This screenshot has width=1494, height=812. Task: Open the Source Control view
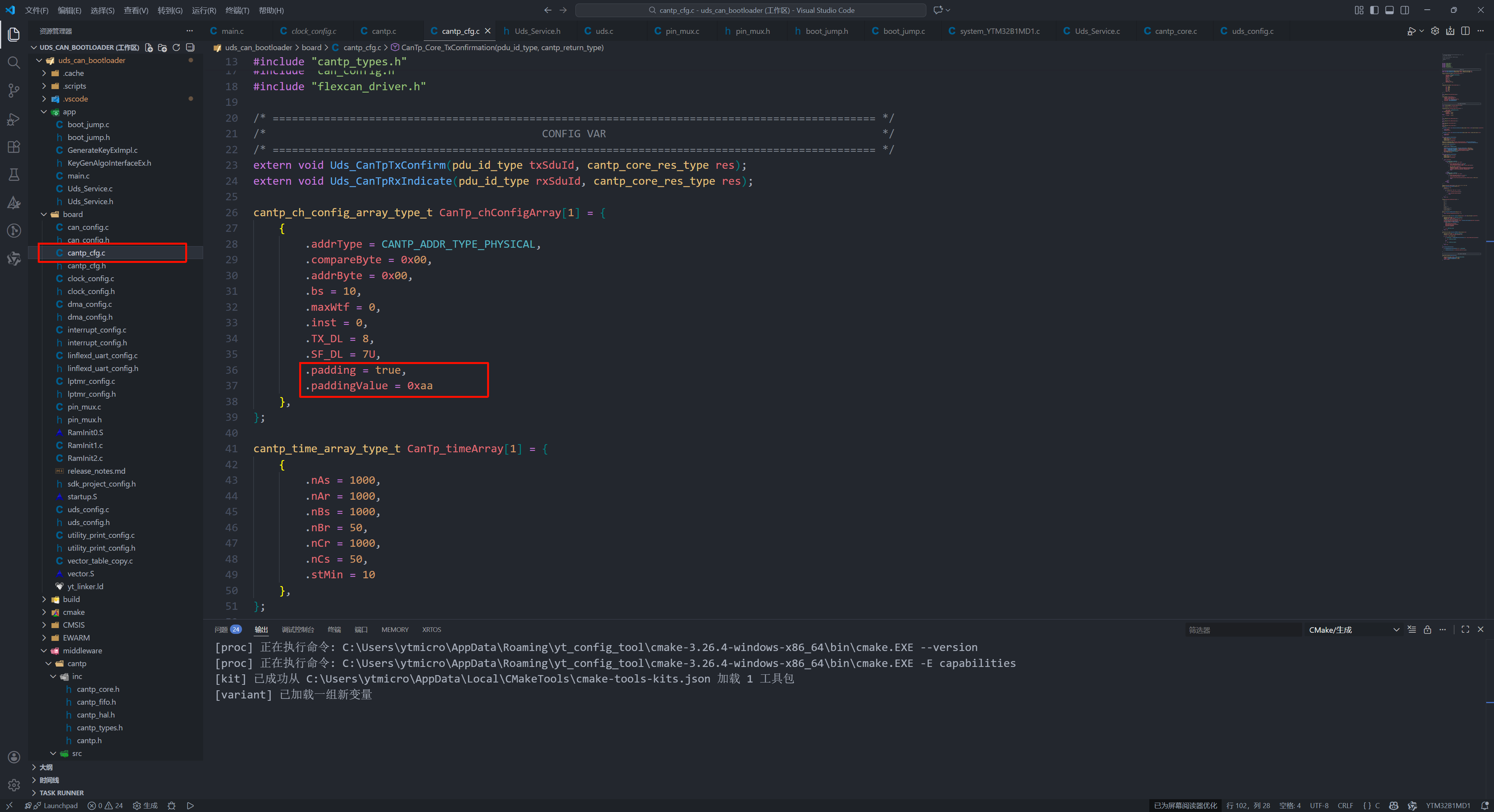tap(14, 90)
